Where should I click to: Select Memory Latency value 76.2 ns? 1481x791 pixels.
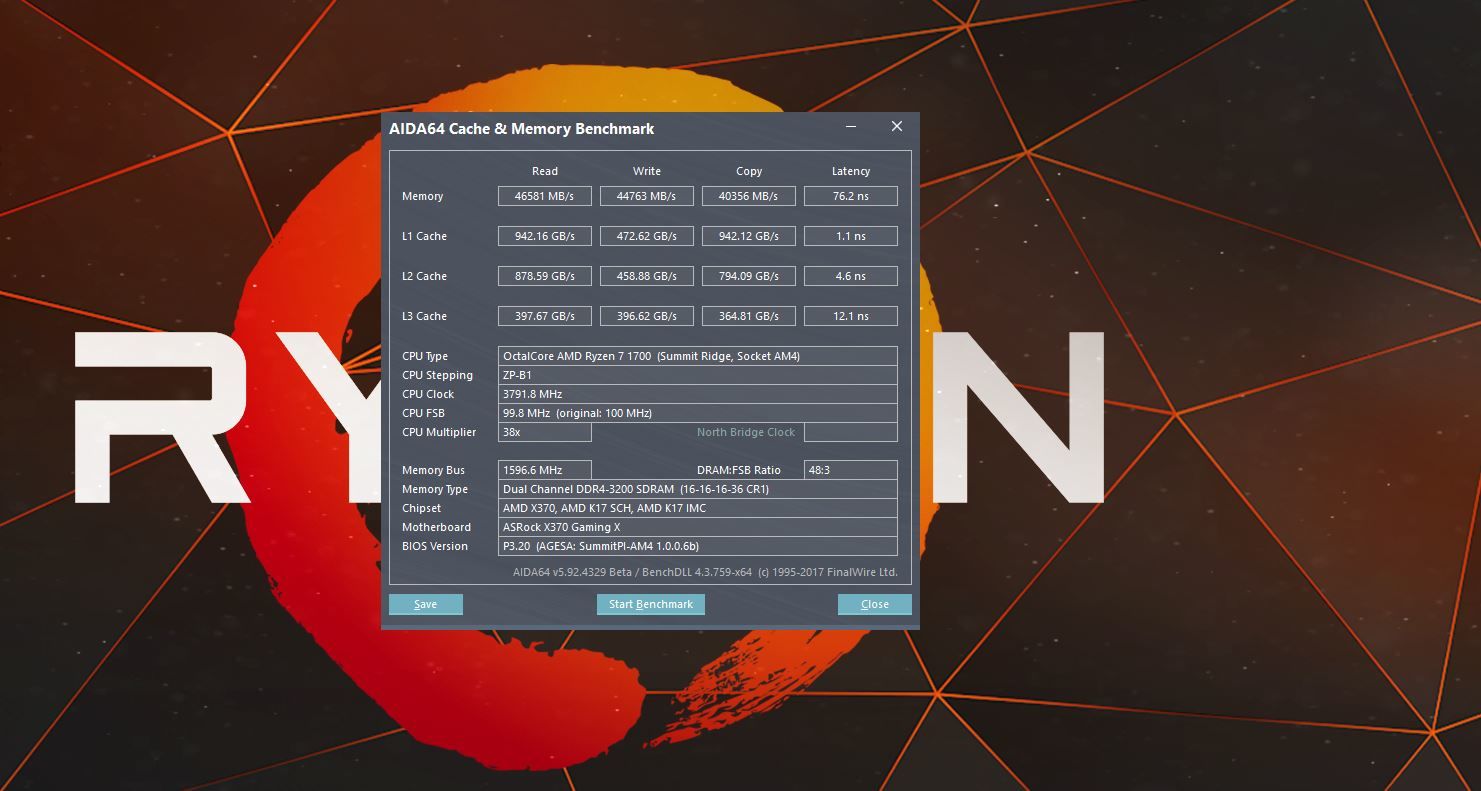pos(851,196)
